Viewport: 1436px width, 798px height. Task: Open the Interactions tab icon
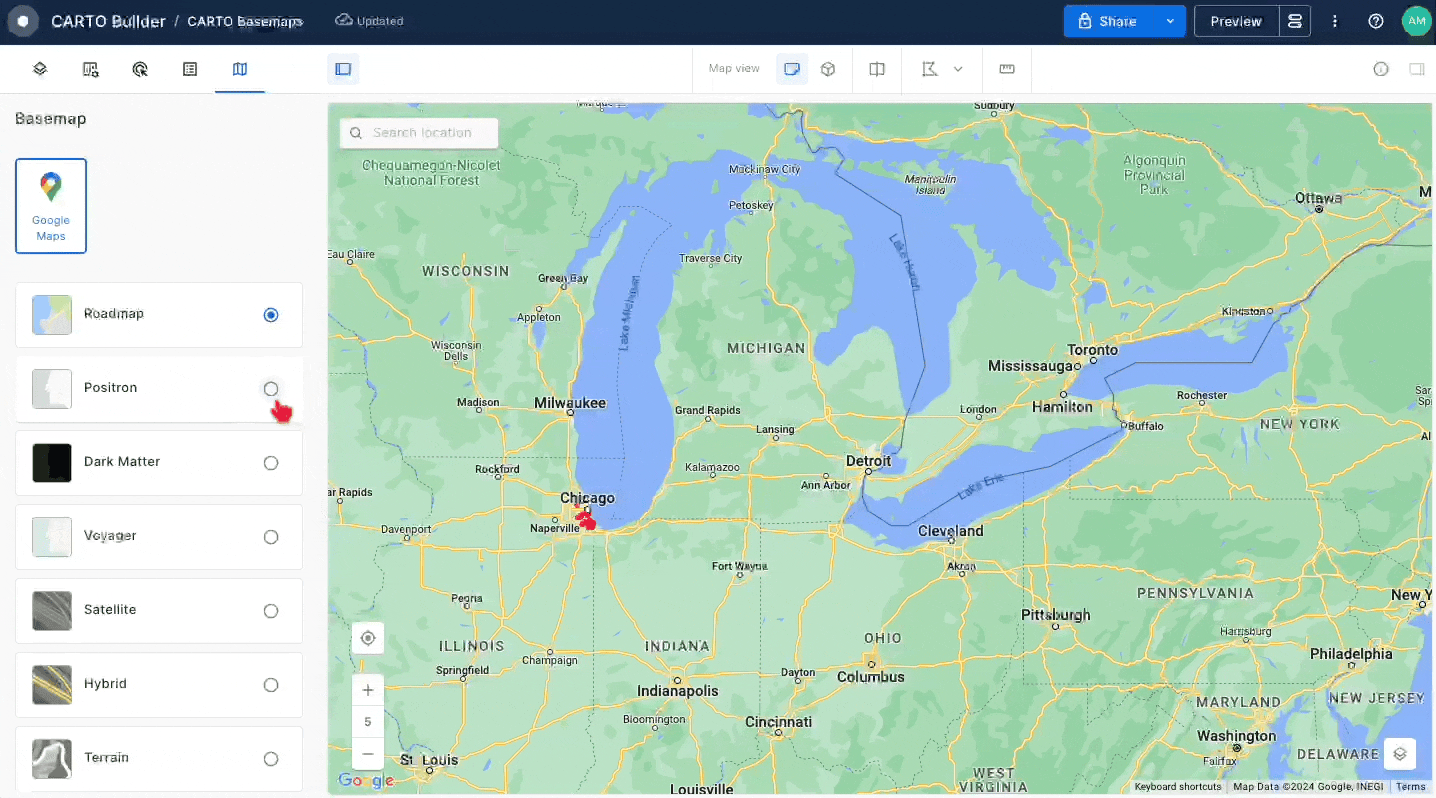140,69
